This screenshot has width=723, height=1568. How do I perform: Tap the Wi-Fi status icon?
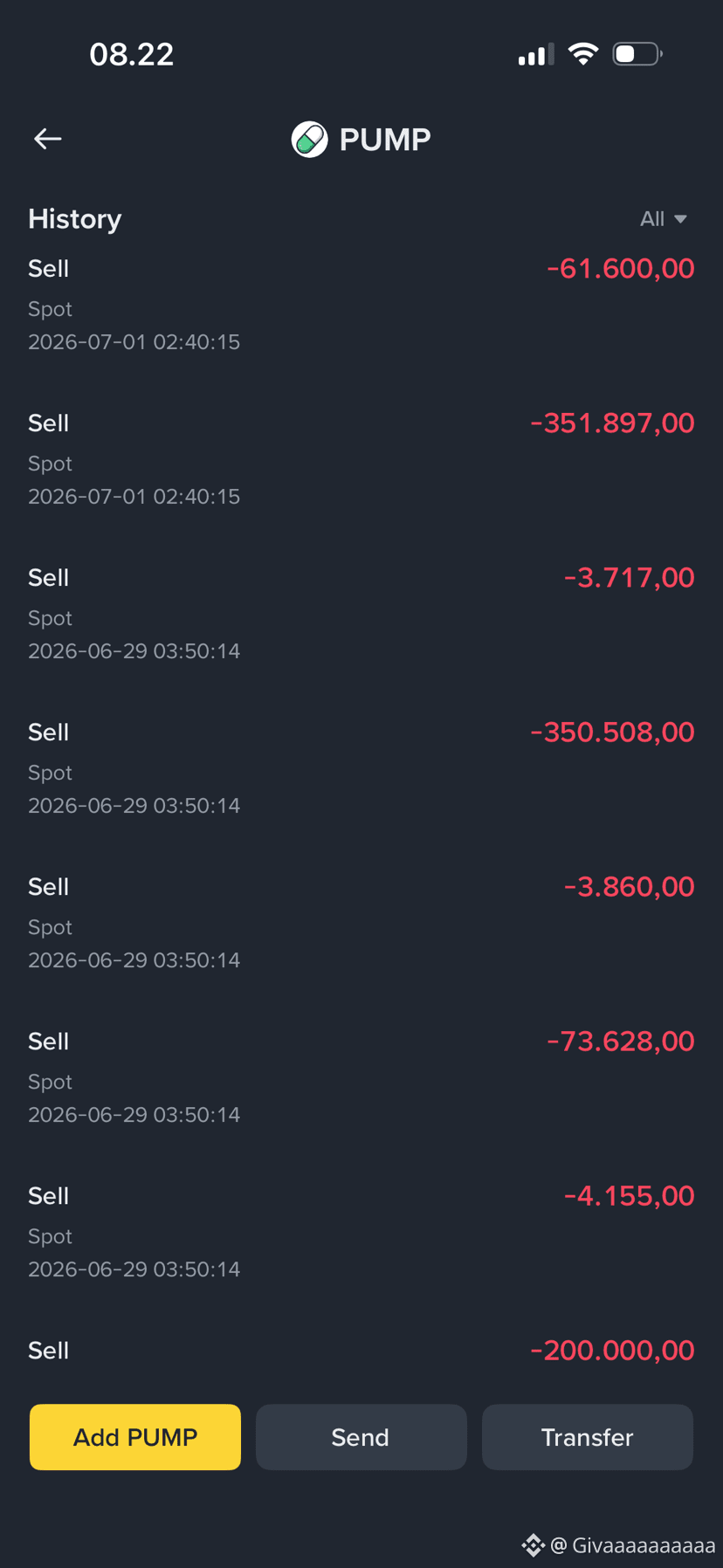[583, 54]
